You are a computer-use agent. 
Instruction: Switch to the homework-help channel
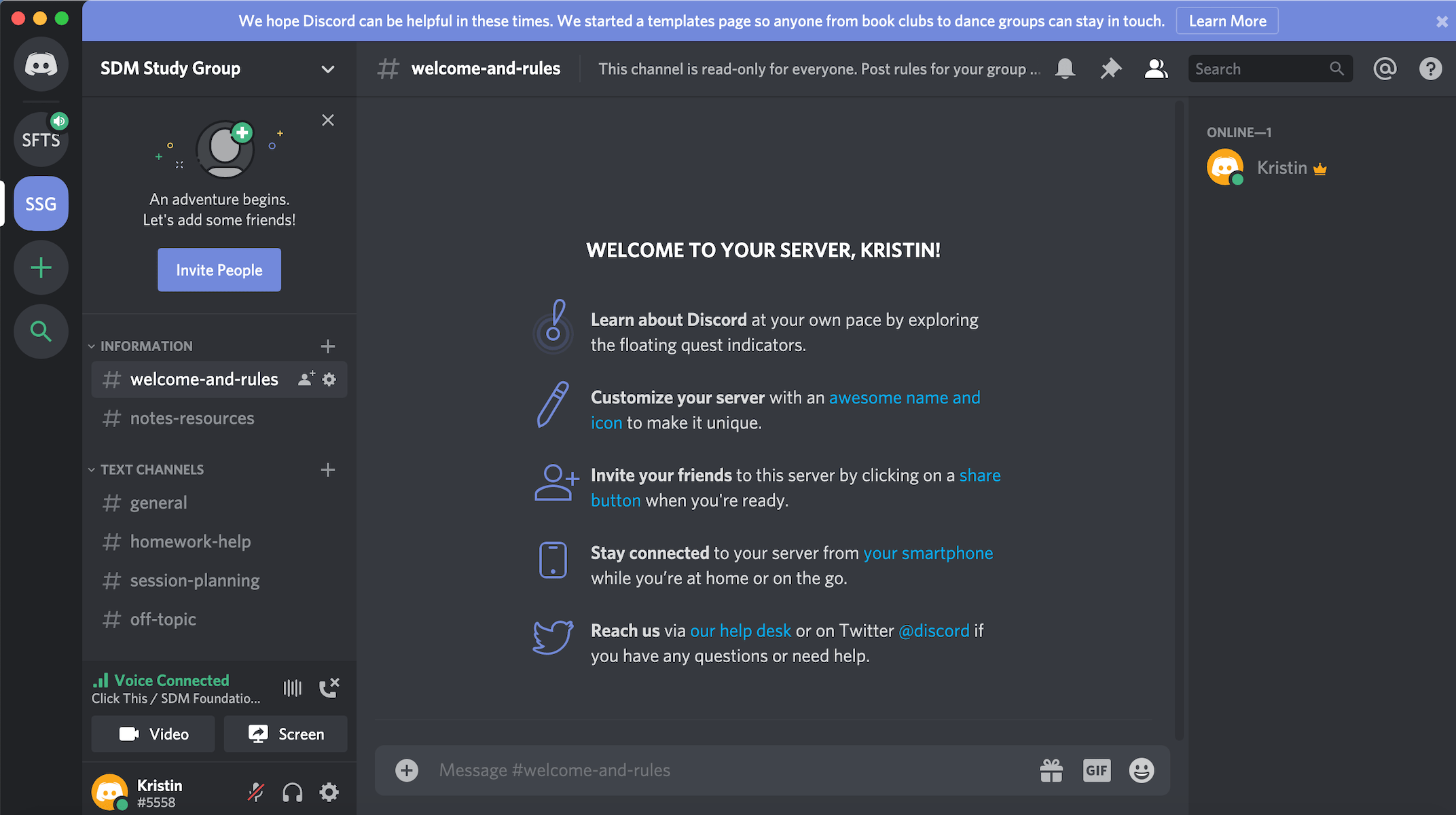pos(190,542)
